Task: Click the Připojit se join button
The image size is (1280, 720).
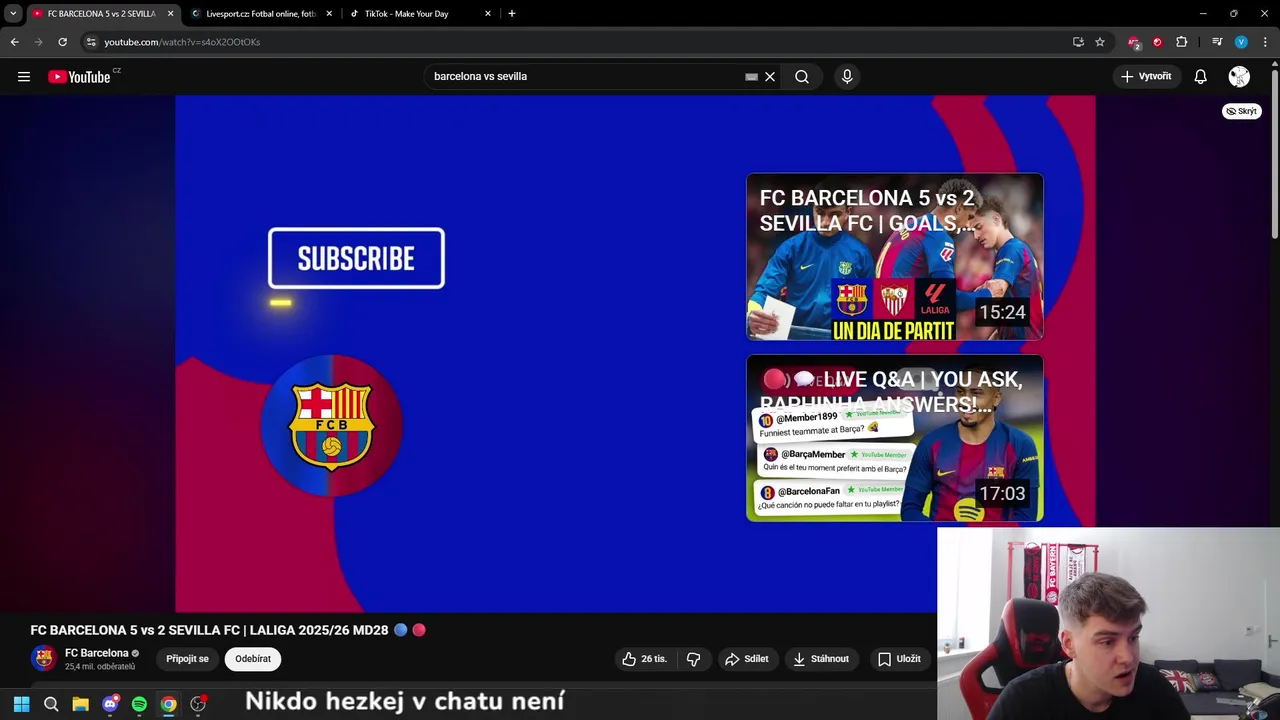Action: [x=187, y=659]
